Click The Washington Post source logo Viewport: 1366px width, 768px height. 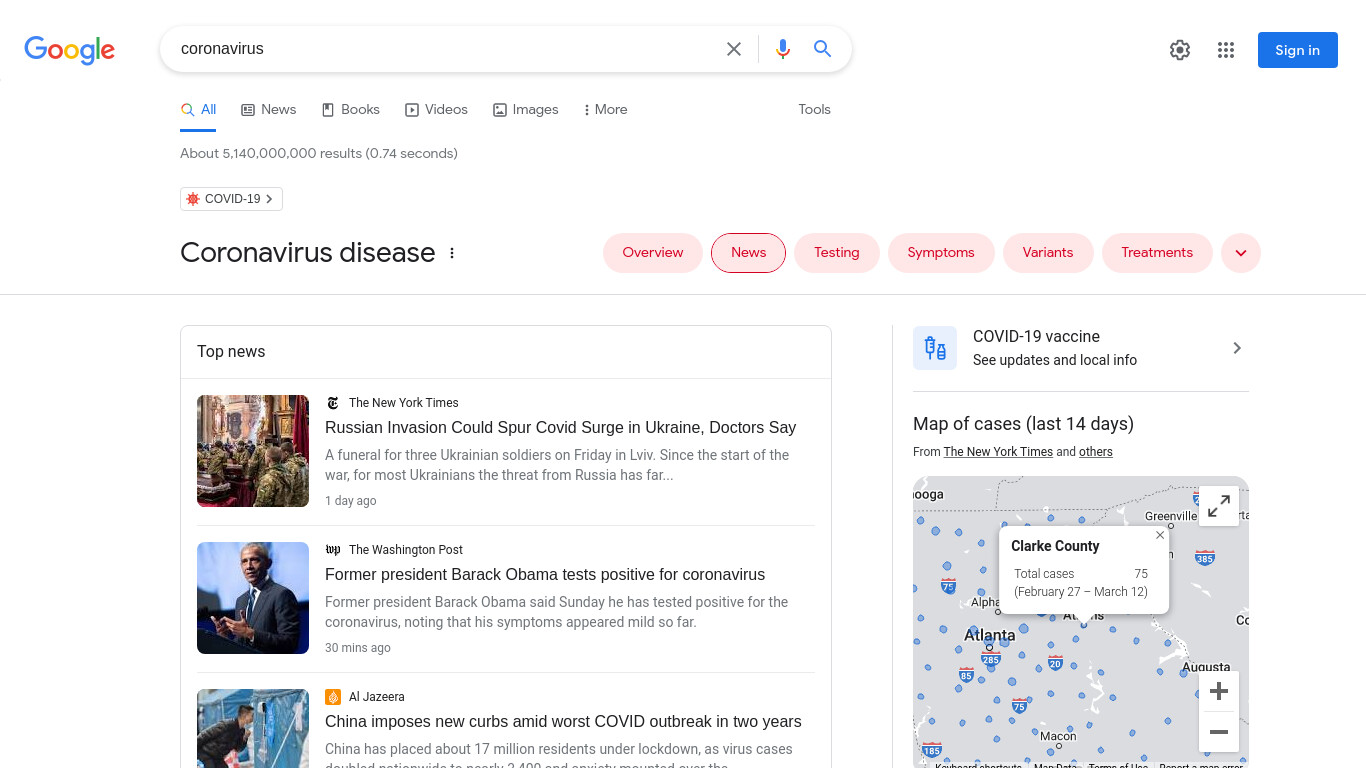click(x=333, y=550)
